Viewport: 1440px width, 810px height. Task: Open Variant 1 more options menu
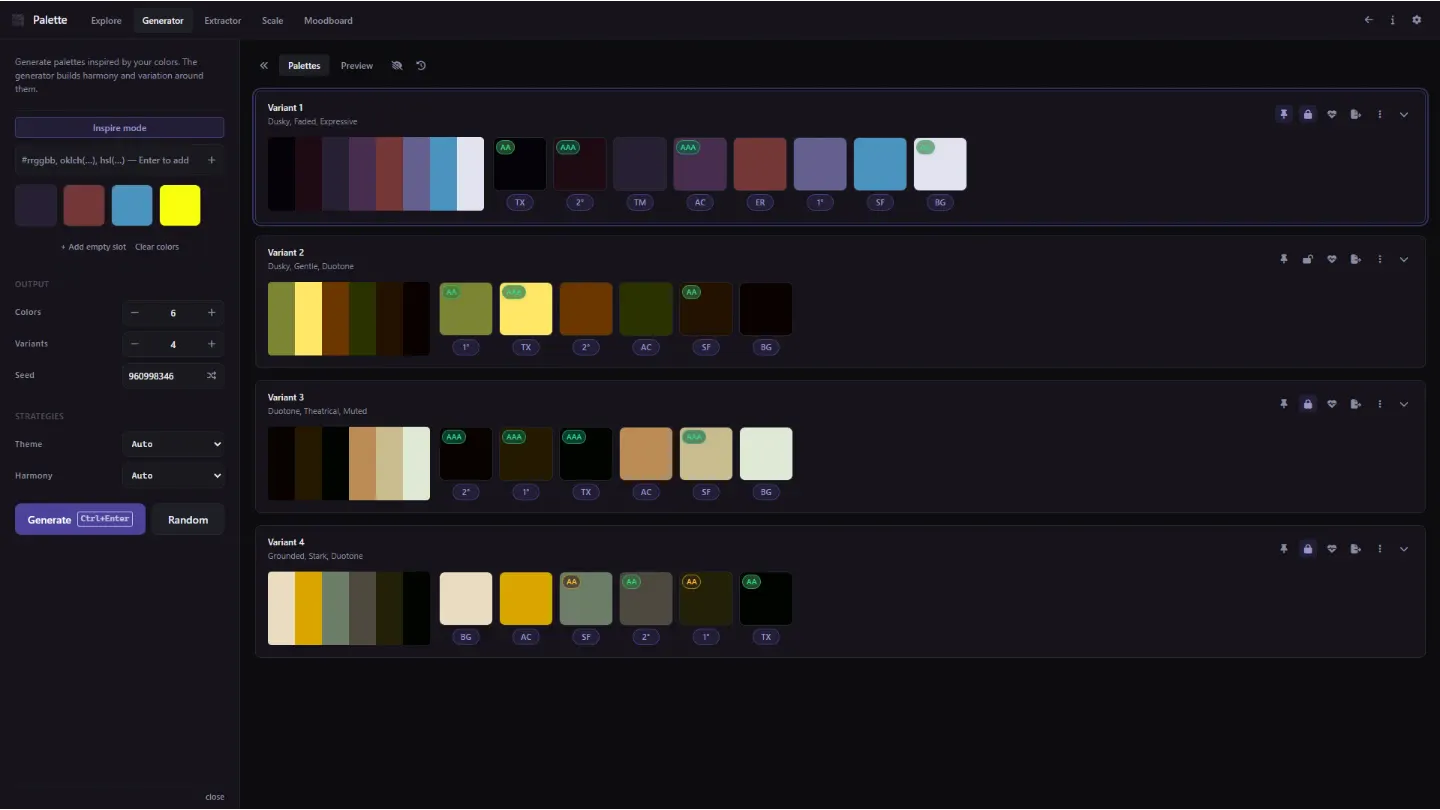pos(1379,114)
